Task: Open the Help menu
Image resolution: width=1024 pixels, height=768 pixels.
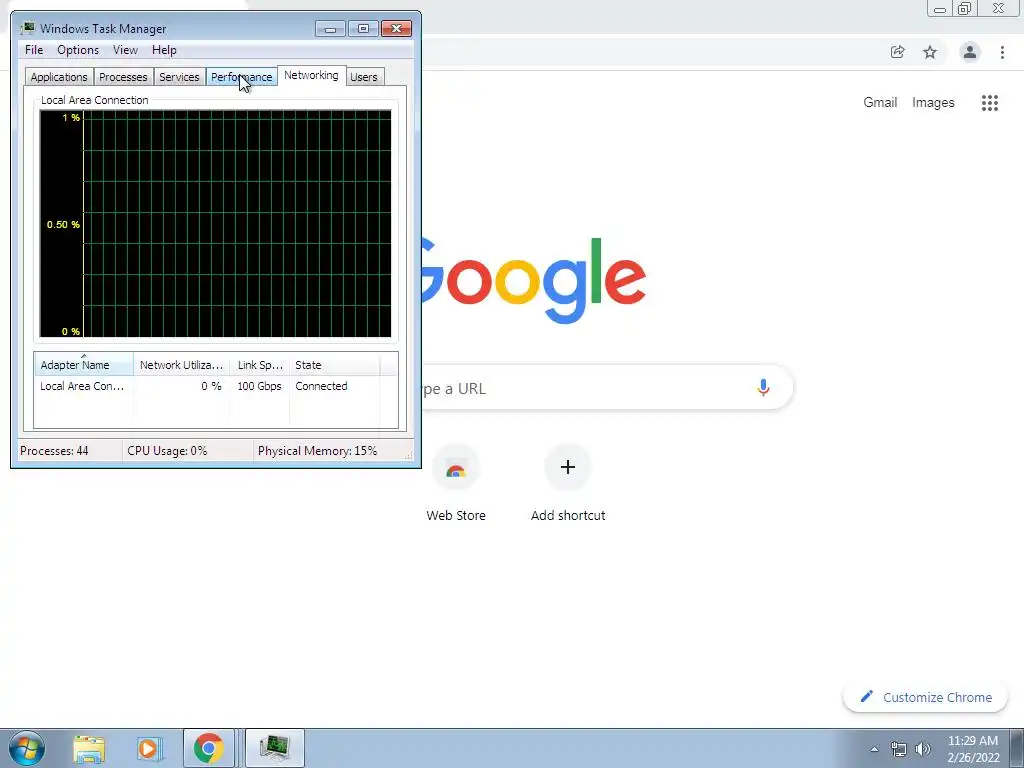Action: (x=164, y=50)
